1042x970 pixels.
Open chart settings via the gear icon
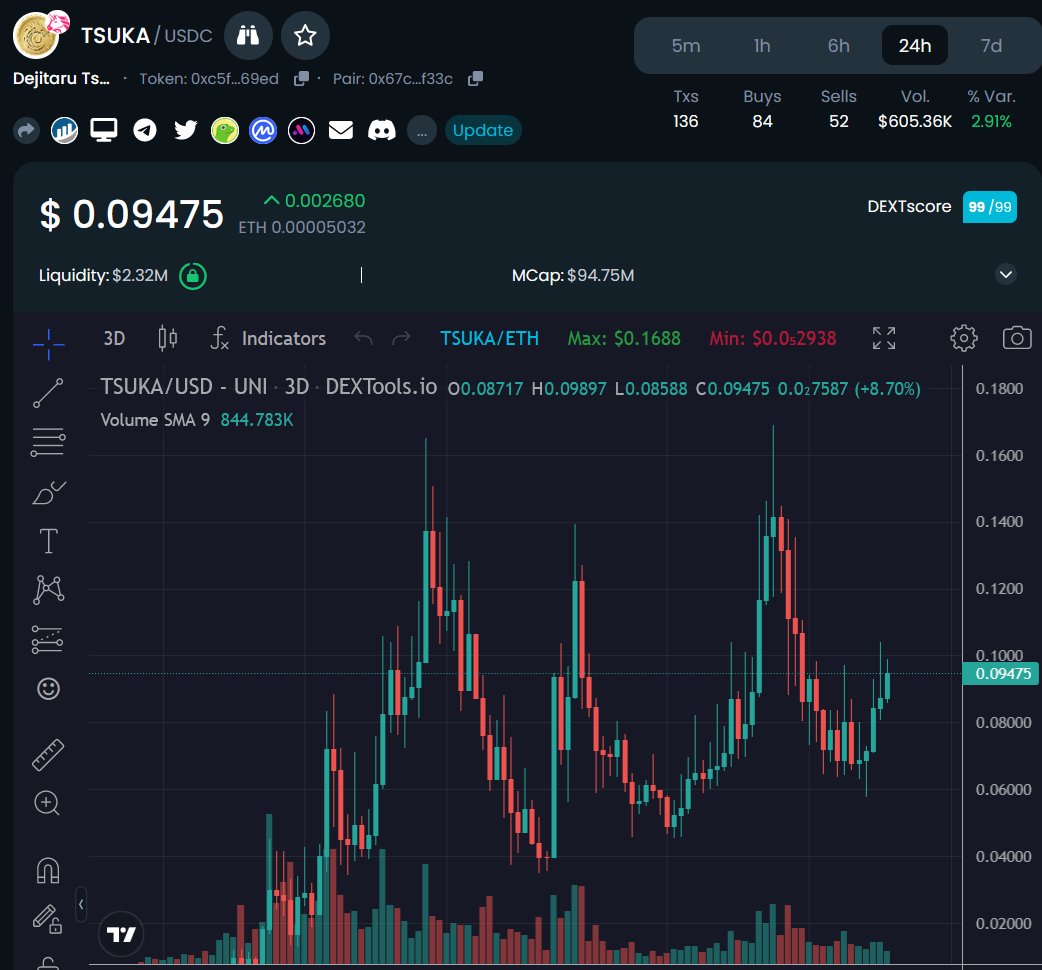click(963, 339)
